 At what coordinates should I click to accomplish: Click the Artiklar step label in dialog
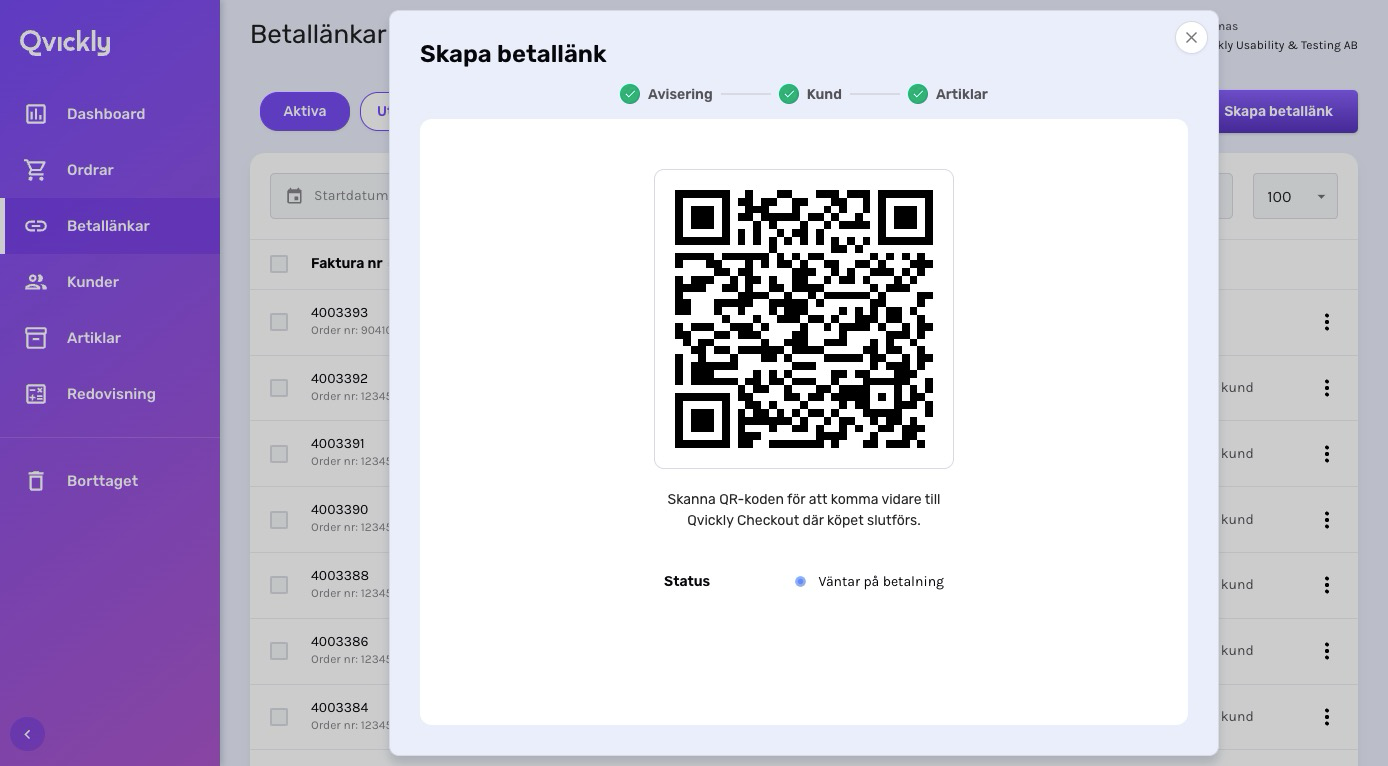pyautogui.click(x=962, y=94)
